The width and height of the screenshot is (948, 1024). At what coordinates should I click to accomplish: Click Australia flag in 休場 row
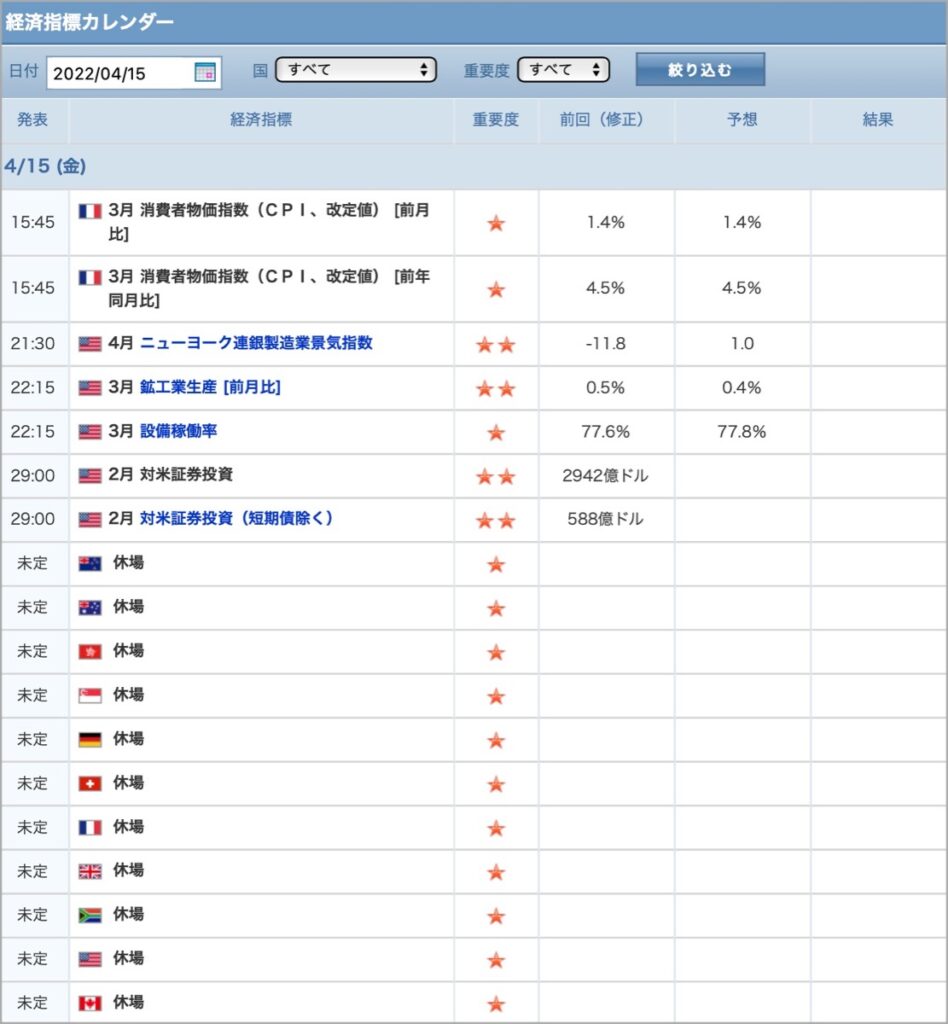tap(90, 607)
